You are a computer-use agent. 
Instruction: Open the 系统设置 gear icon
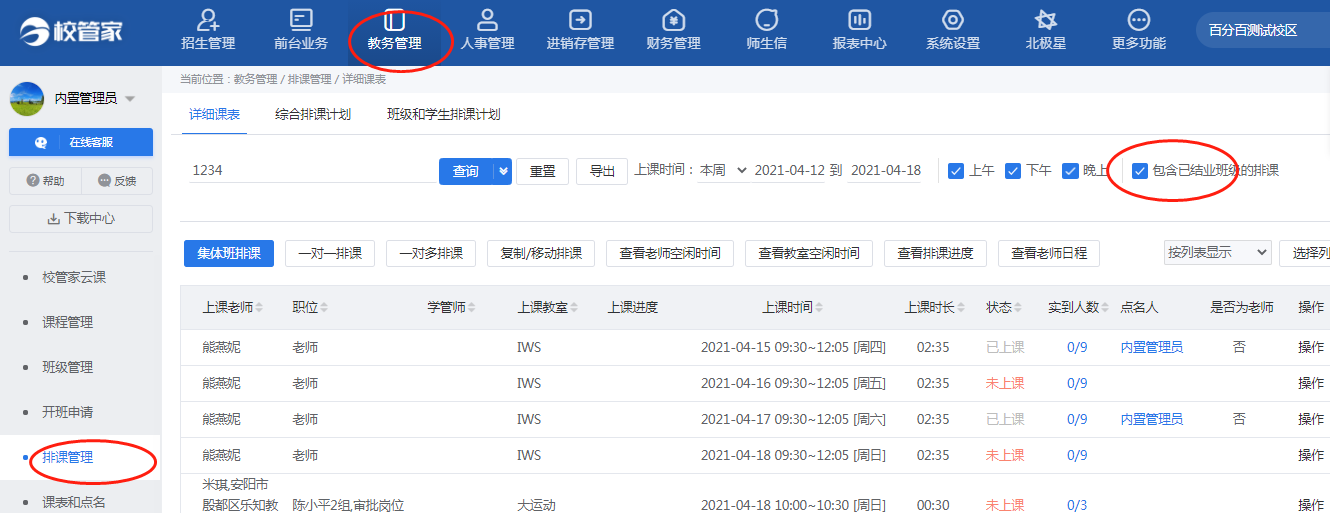pyautogui.click(x=952, y=19)
